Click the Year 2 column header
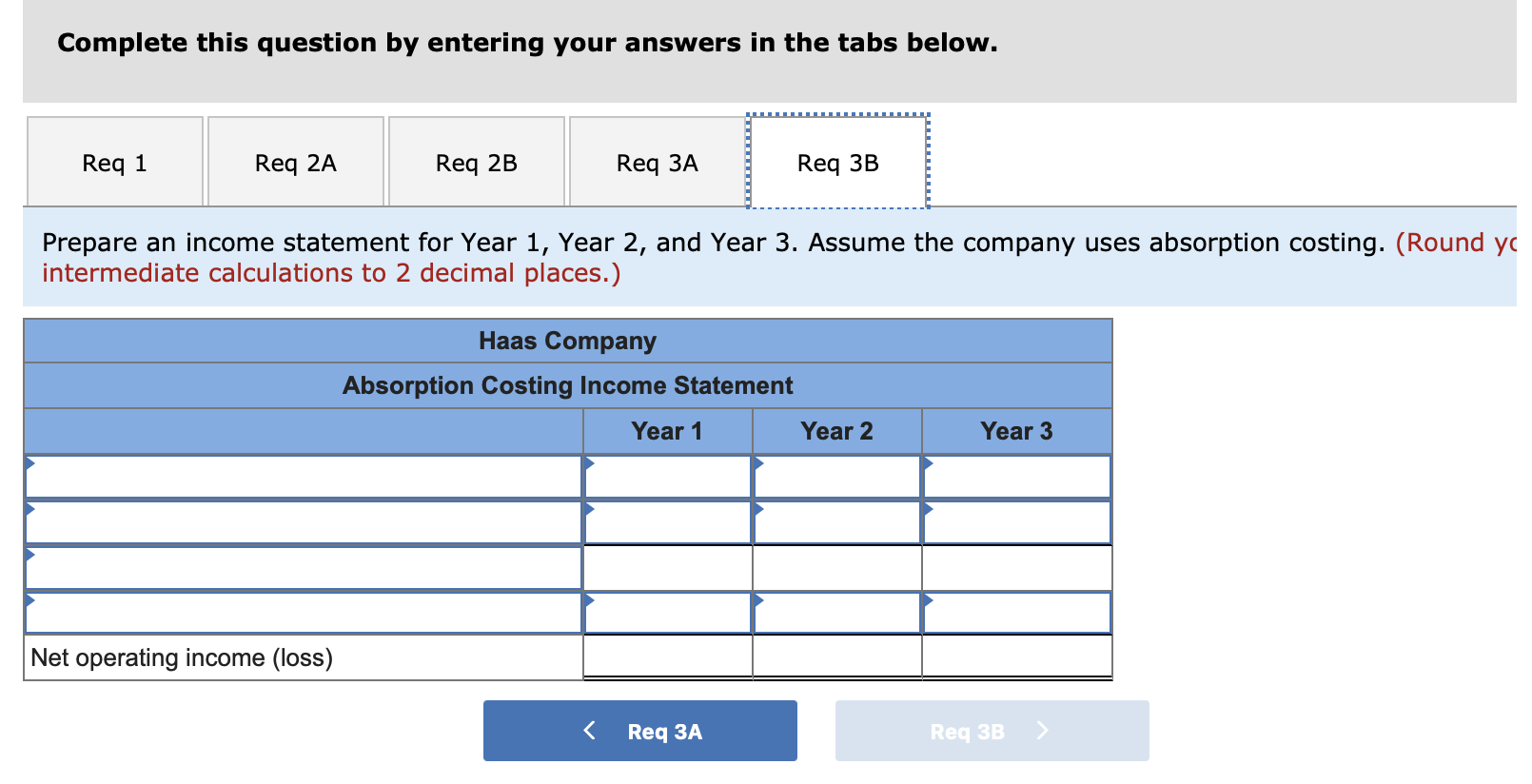 coord(835,430)
